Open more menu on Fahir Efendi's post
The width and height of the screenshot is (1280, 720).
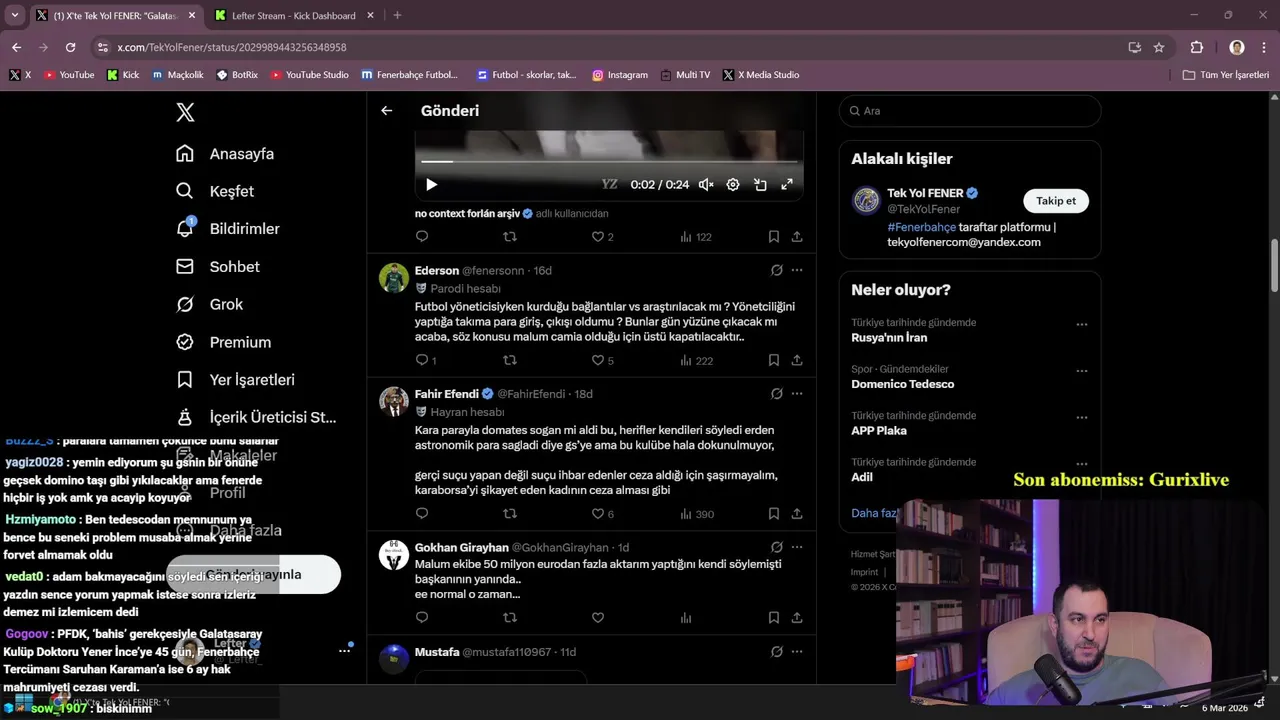(797, 394)
